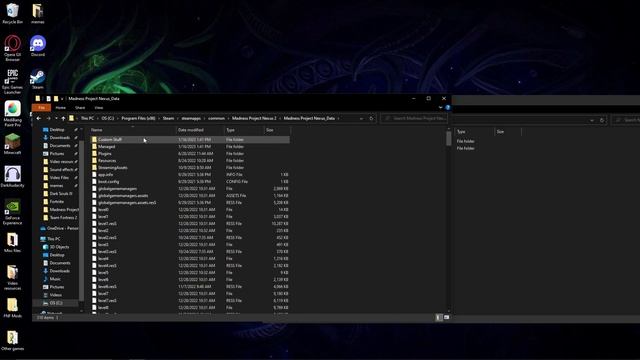
Task: Open the memes folder on the desktop
Action: 38,13
